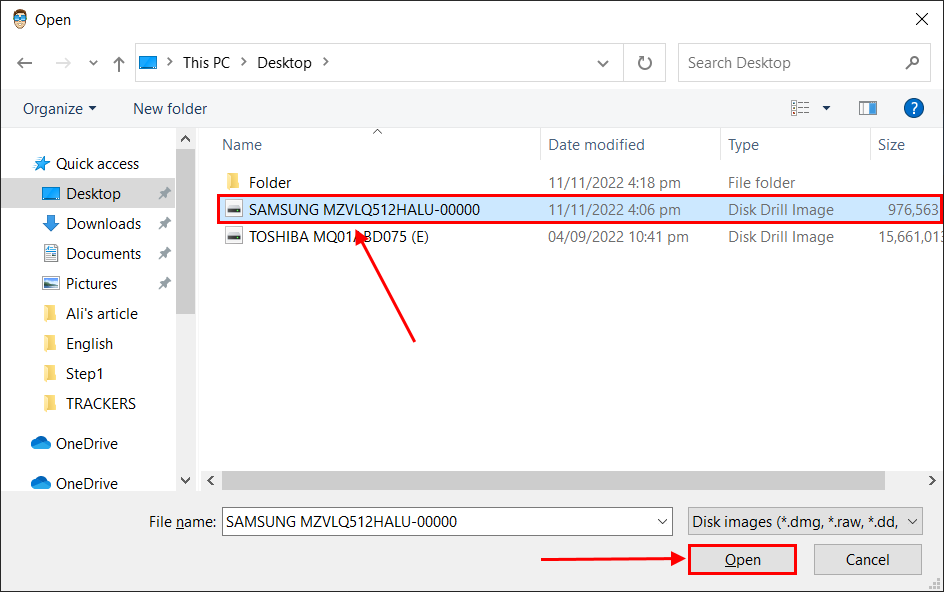
Task: Open Ali's article folder
Action: [102, 314]
